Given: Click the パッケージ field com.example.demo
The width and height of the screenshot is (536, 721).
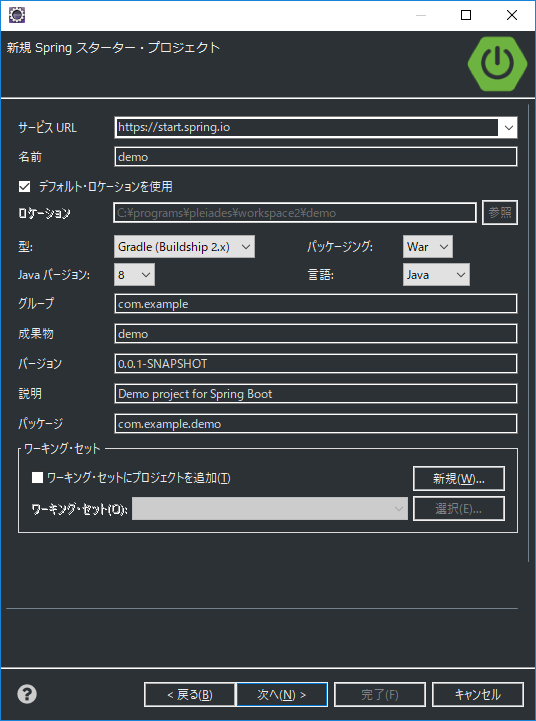Looking at the screenshot, I should tap(316, 423).
